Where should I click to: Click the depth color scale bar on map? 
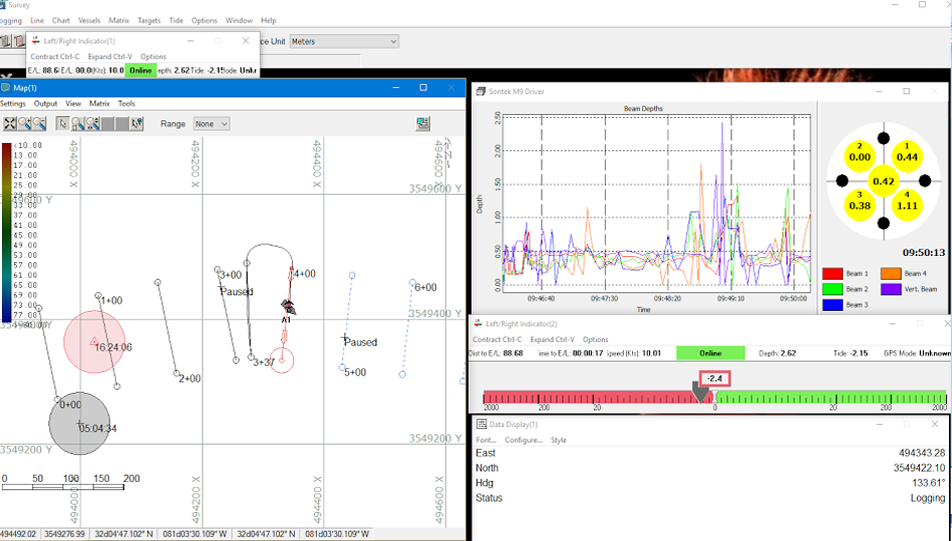(x=6, y=233)
